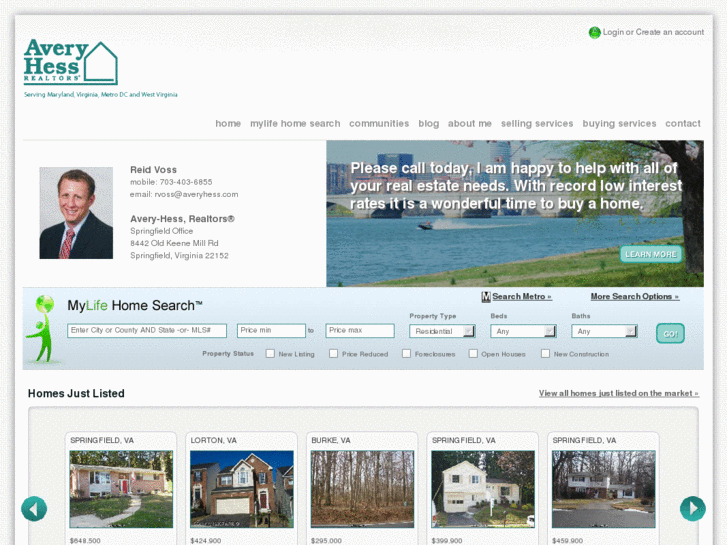Click Login or Create an account

653,32
